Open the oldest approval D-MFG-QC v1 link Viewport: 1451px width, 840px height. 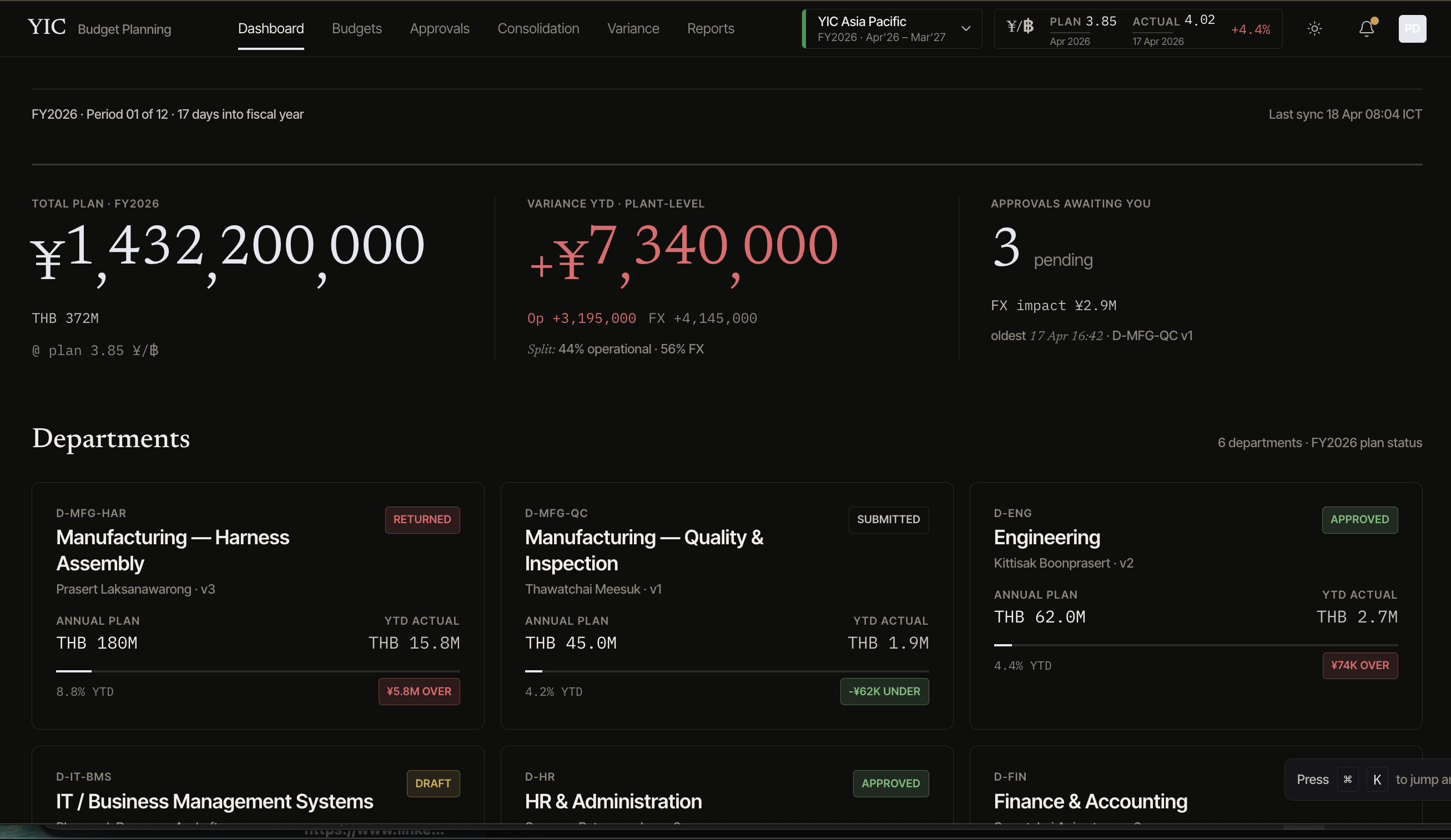click(1152, 336)
